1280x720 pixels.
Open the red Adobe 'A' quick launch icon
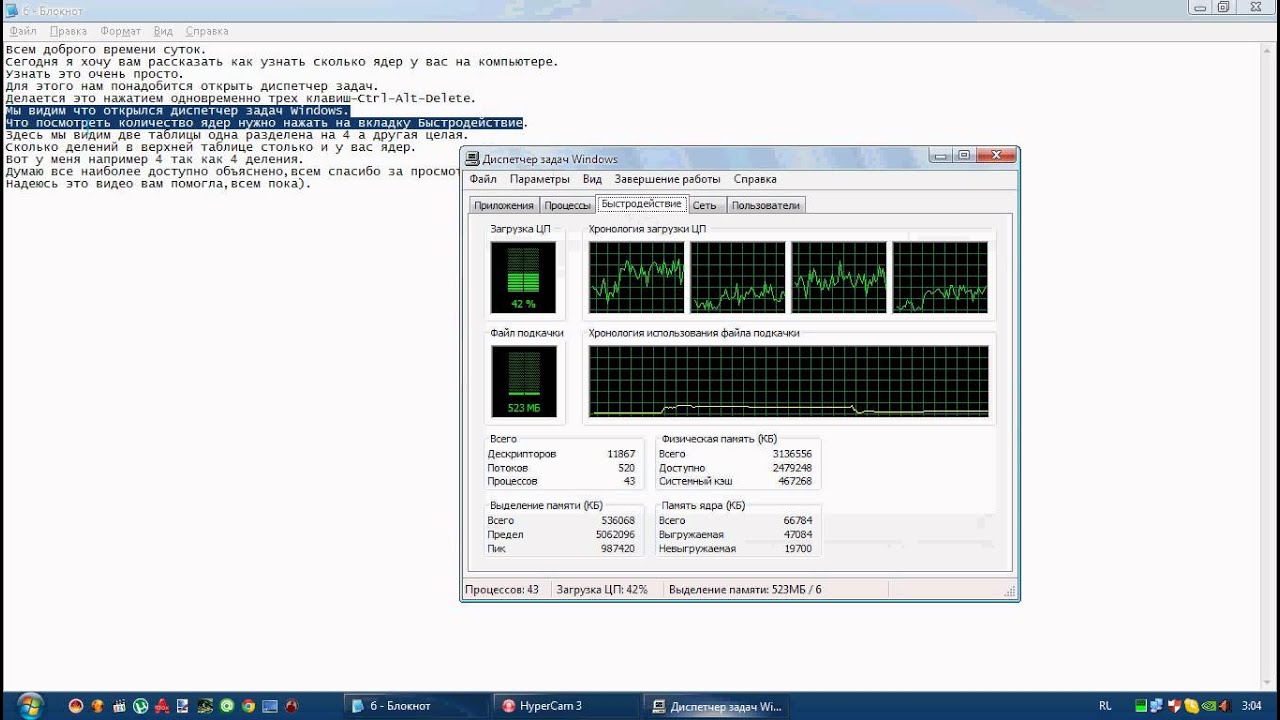(162, 706)
